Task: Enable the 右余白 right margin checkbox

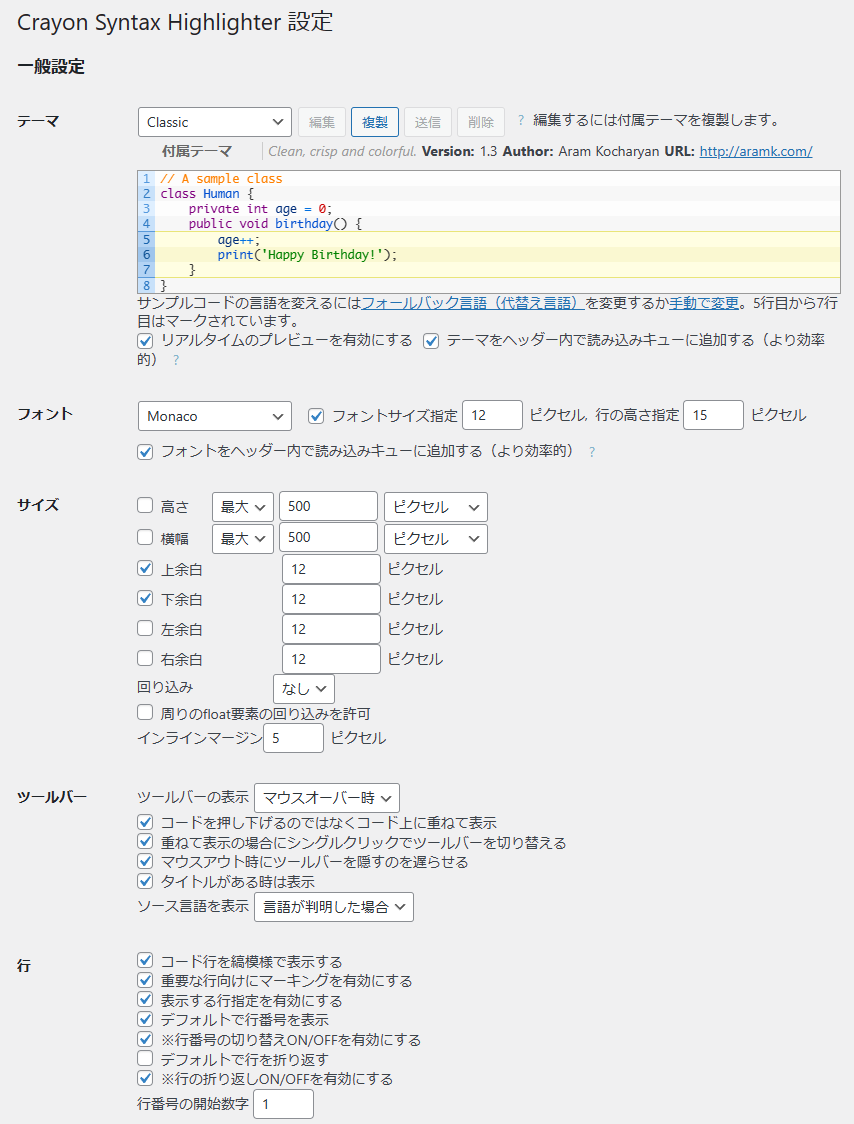Action: click(x=146, y=657)
